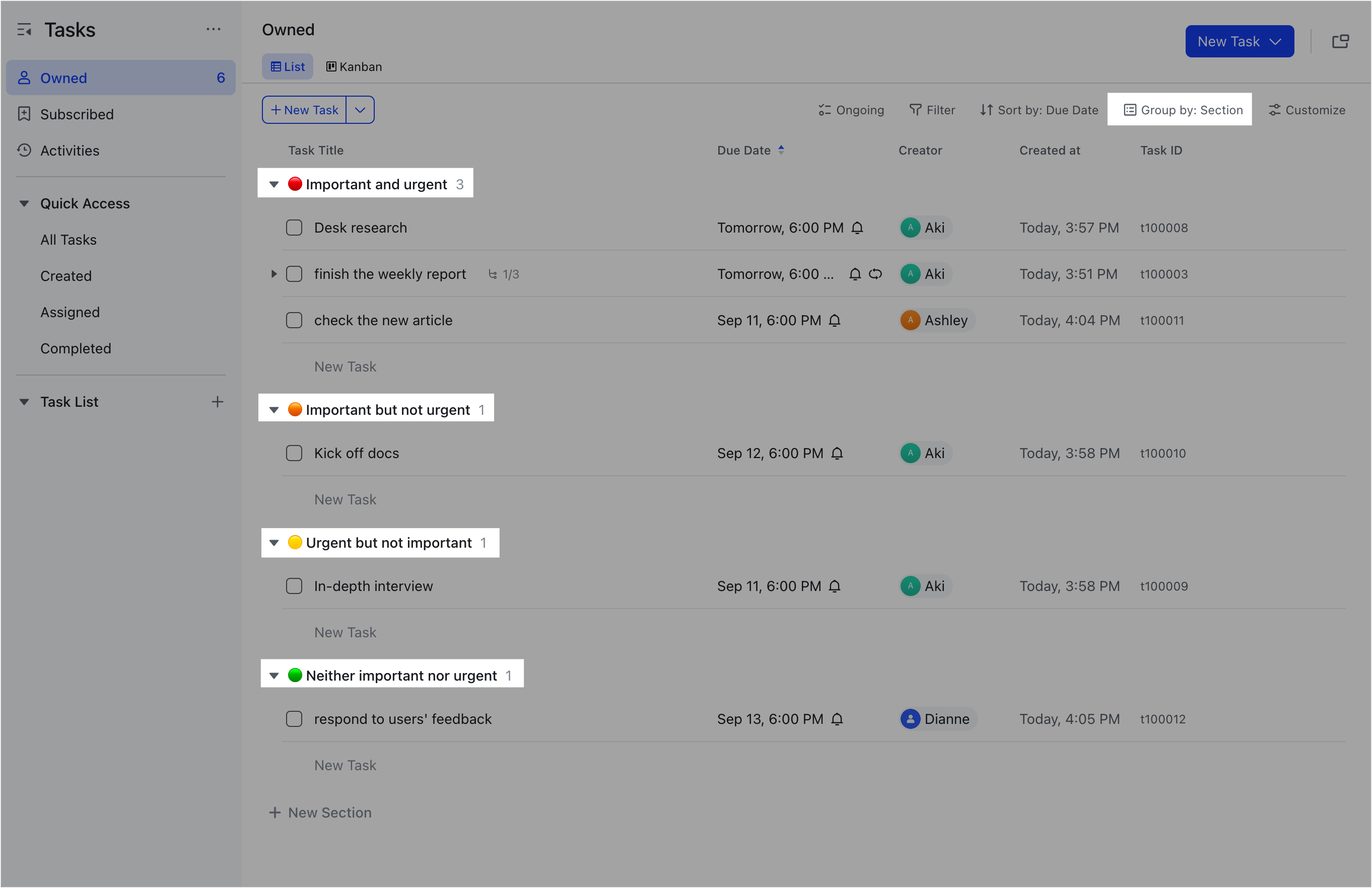Click the repeat icon on finish the weekly report

876,274
